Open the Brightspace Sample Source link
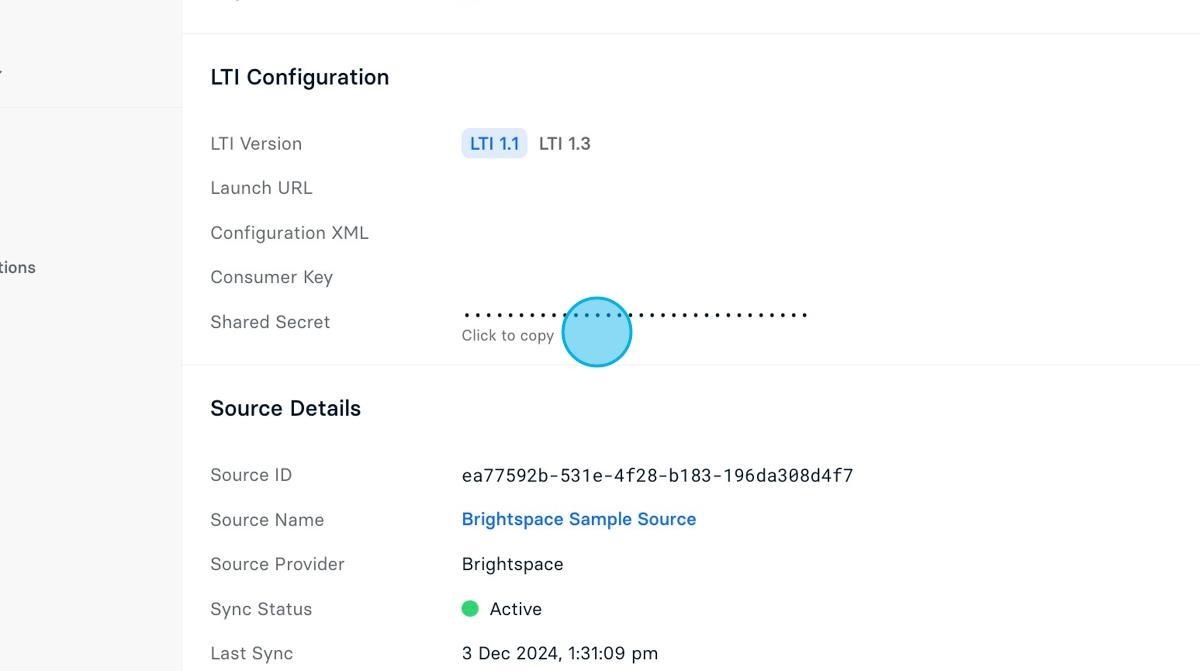This screenshot has width=1200, height=671. (578, 518)
